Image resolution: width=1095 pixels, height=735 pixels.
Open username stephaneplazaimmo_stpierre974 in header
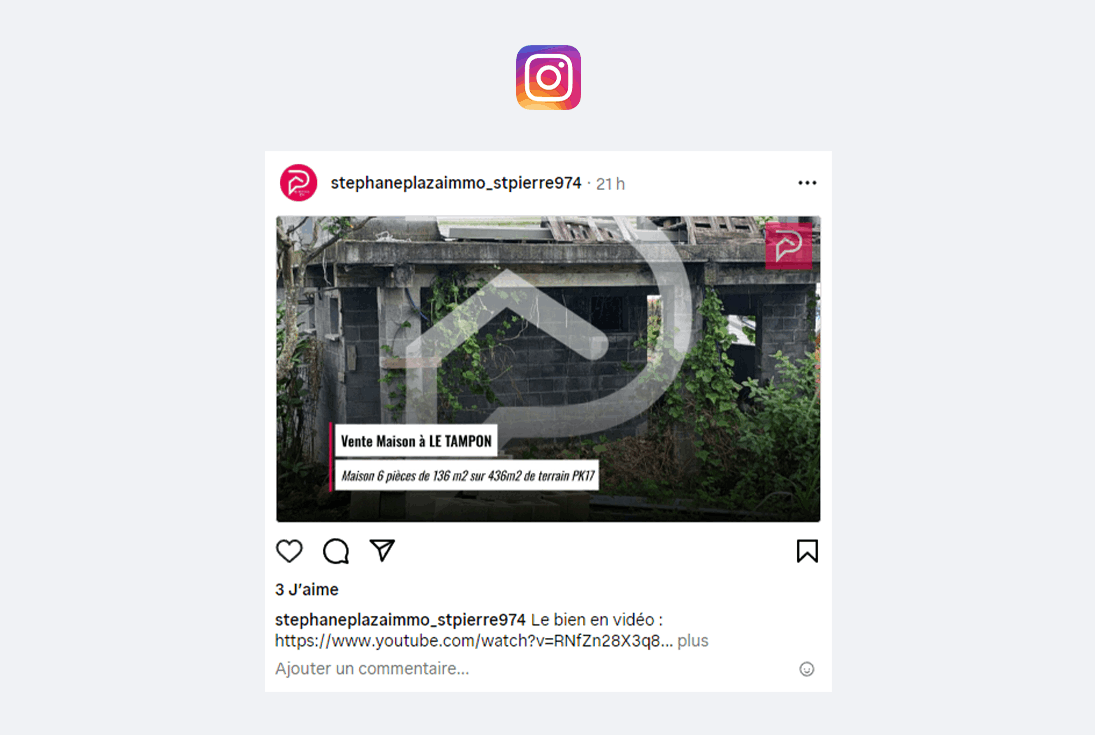[456, 183]
